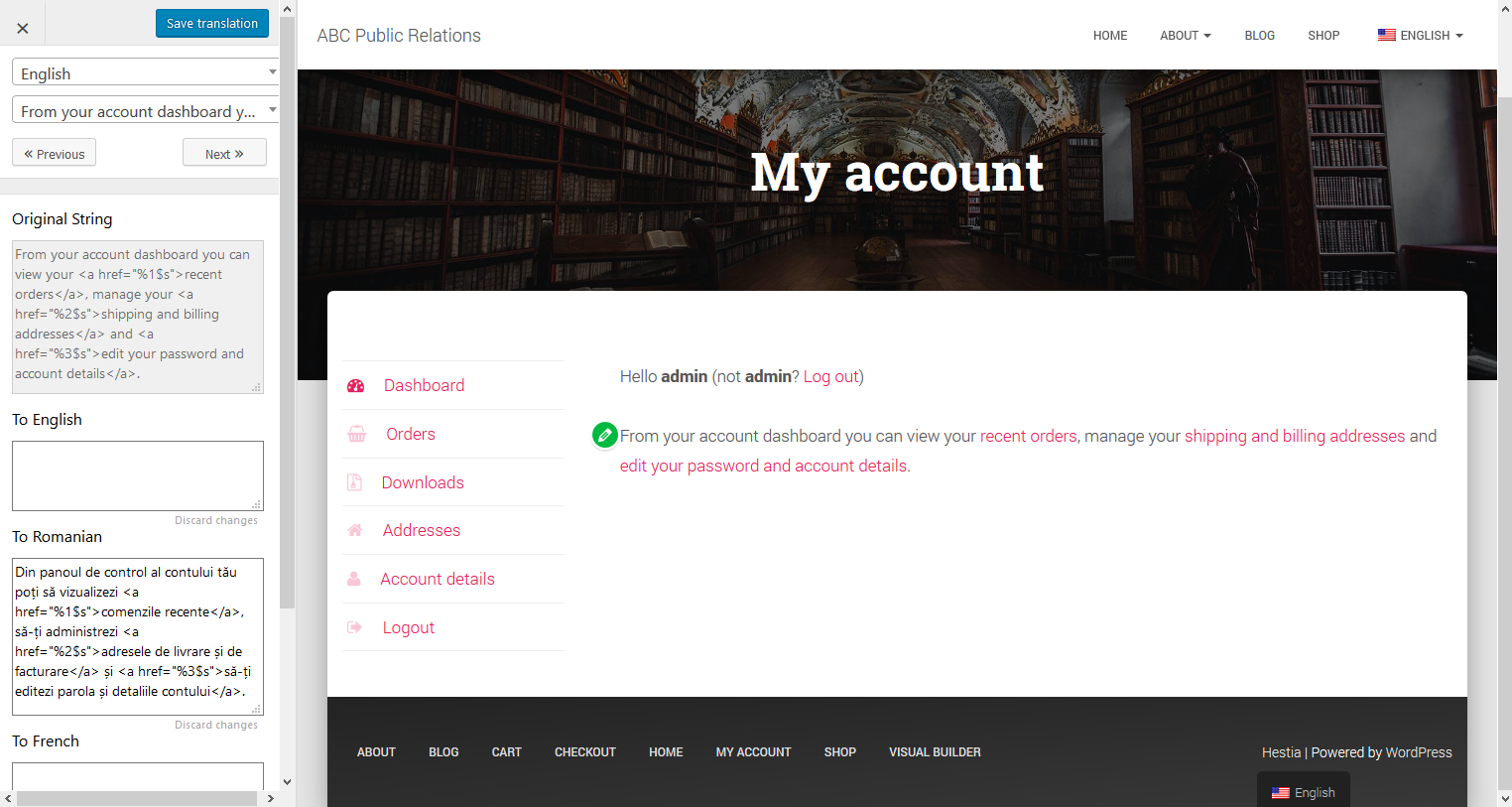Click MY ACCOUNT in the footer menu
The image size is (1512, 807).
[x=754, y=752]
